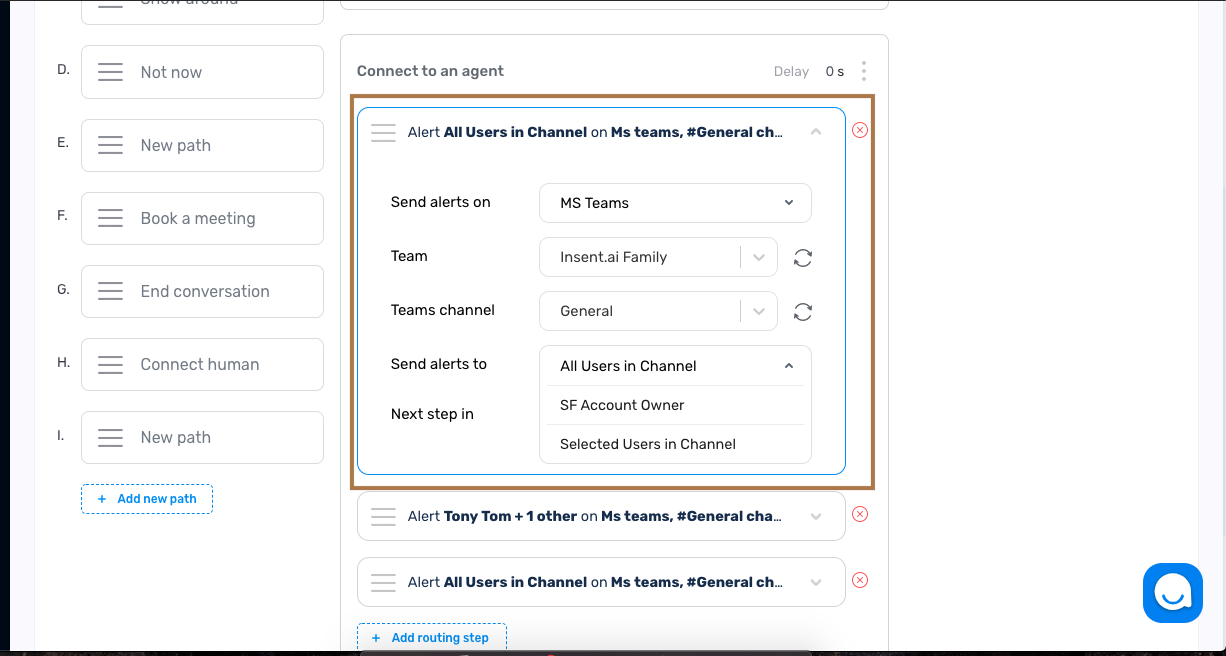Delete the expanded All Users alert step
The image size is (1226, 656).
pyautogui.click(x=859, y=130)
